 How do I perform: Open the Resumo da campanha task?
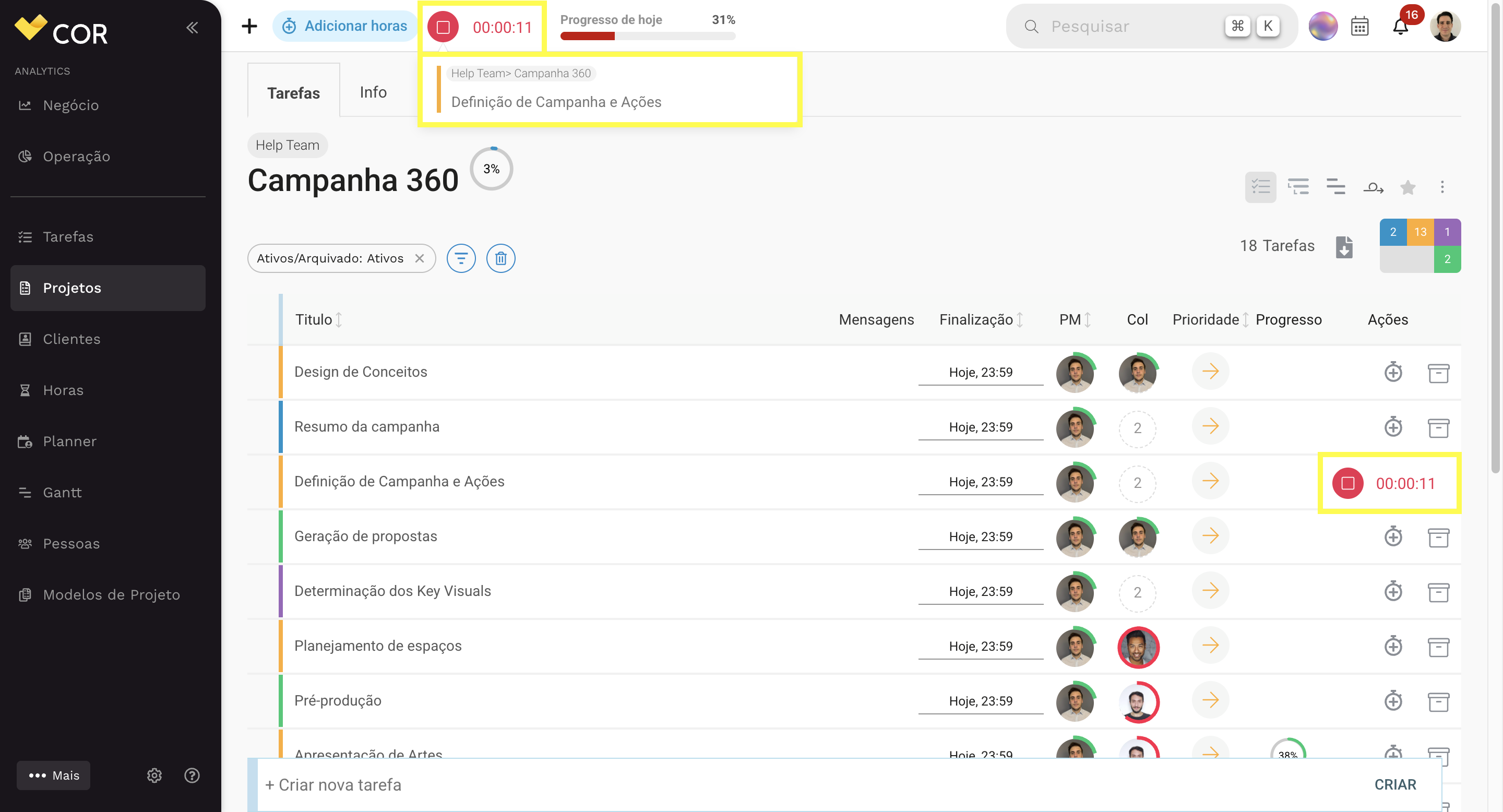(x=367, y=426)
